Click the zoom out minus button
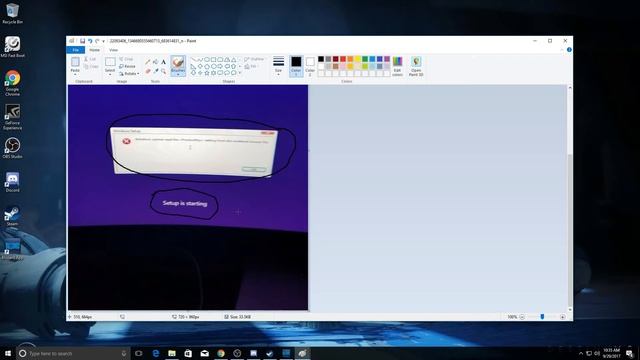Viewport: 640px width, 360px height. click(x=522, y=317)
